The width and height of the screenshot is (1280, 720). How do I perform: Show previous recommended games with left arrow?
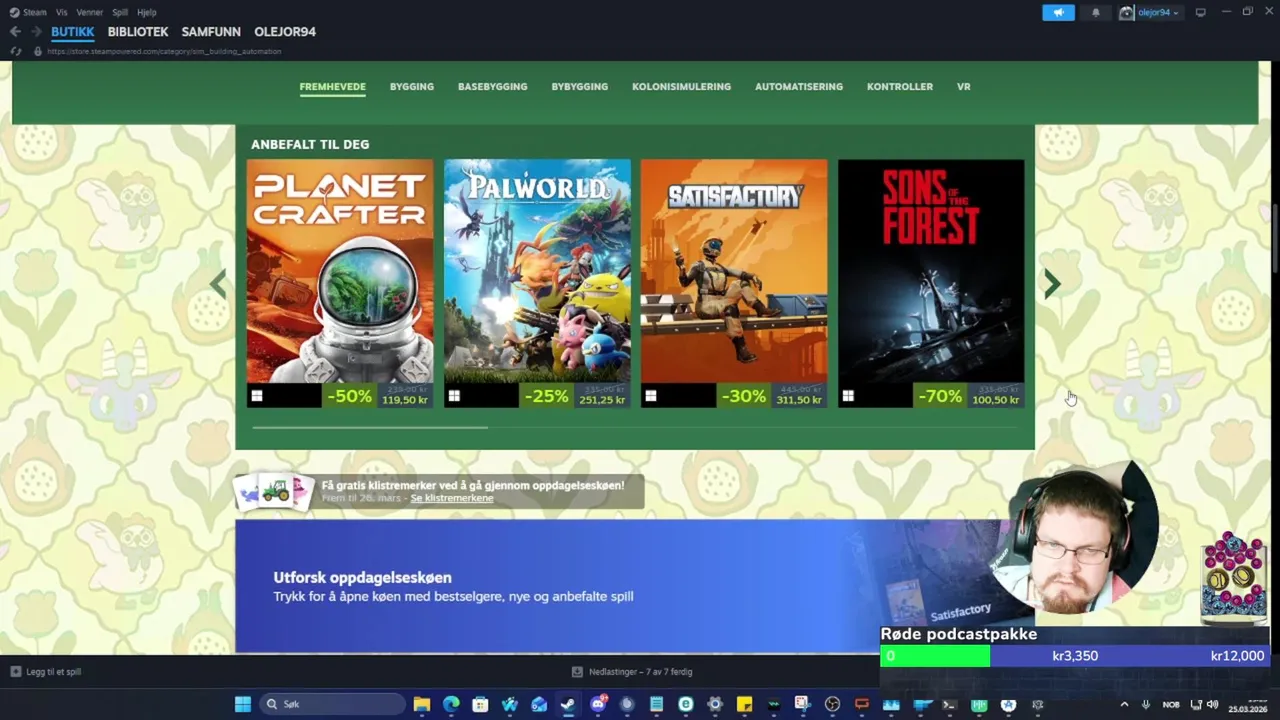[x=218, y=284]
